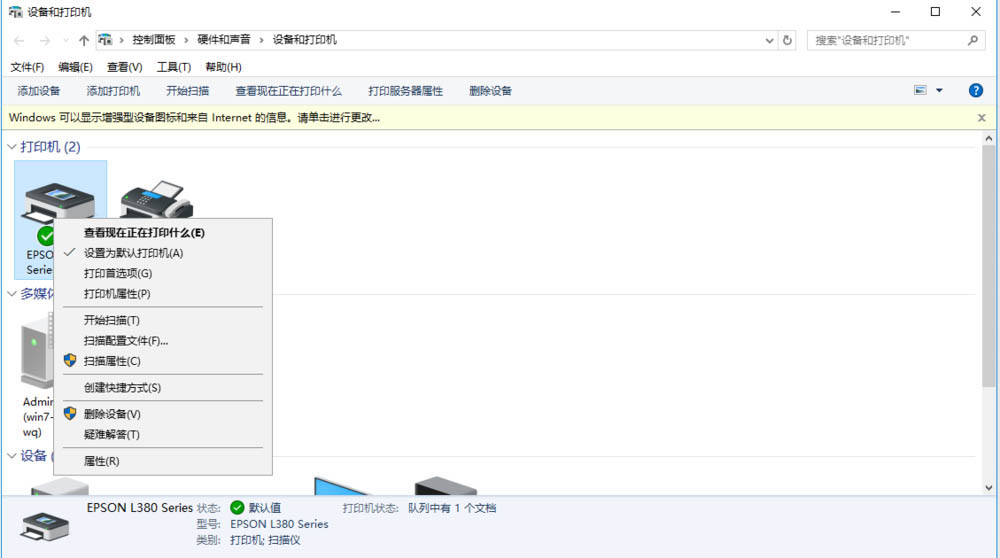Click the 打印服务器属性 toolbar button
The image size is (1000, 558).
pos(405,91)
